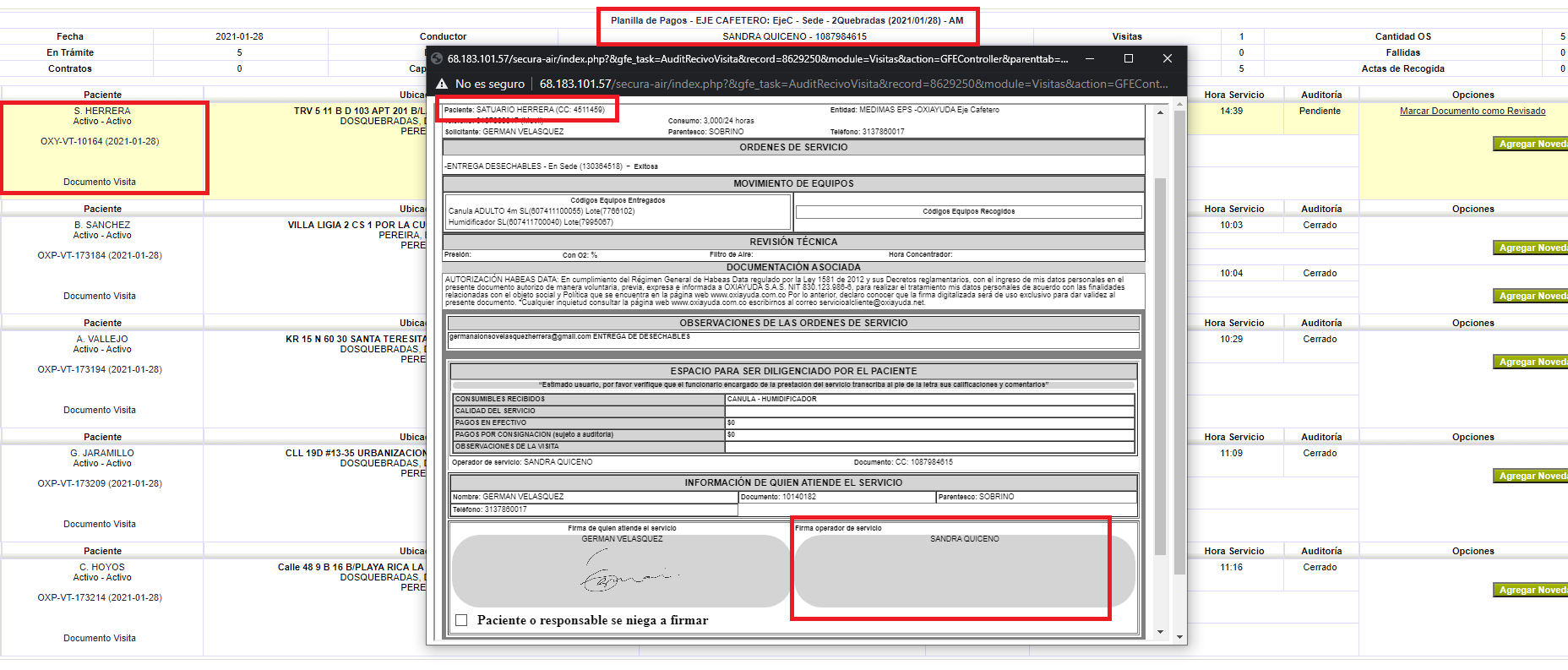Screen dimensions: 1568x670
Task: Click Agregar Novedad for the 11:09 service
Action: [x=1531, y=477]
